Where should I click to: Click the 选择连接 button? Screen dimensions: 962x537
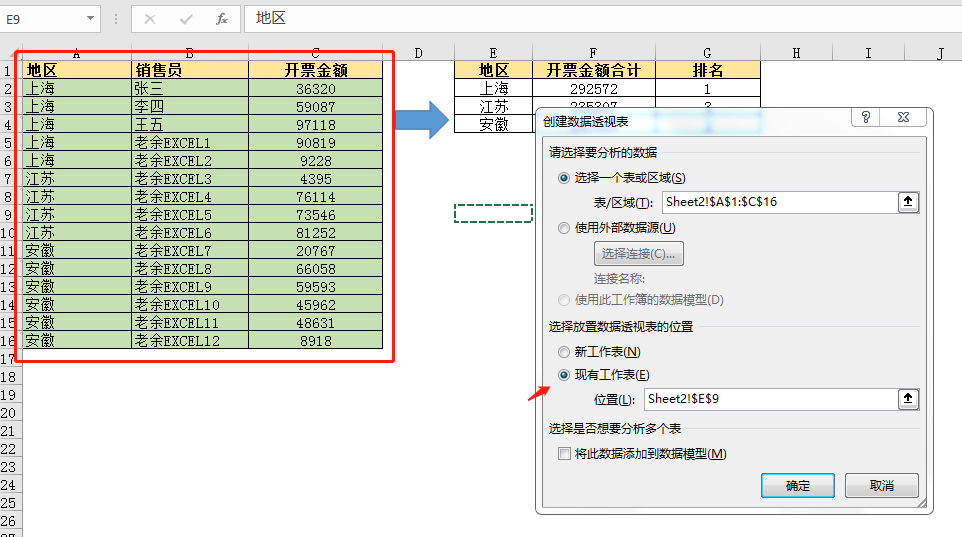(638, 253)
